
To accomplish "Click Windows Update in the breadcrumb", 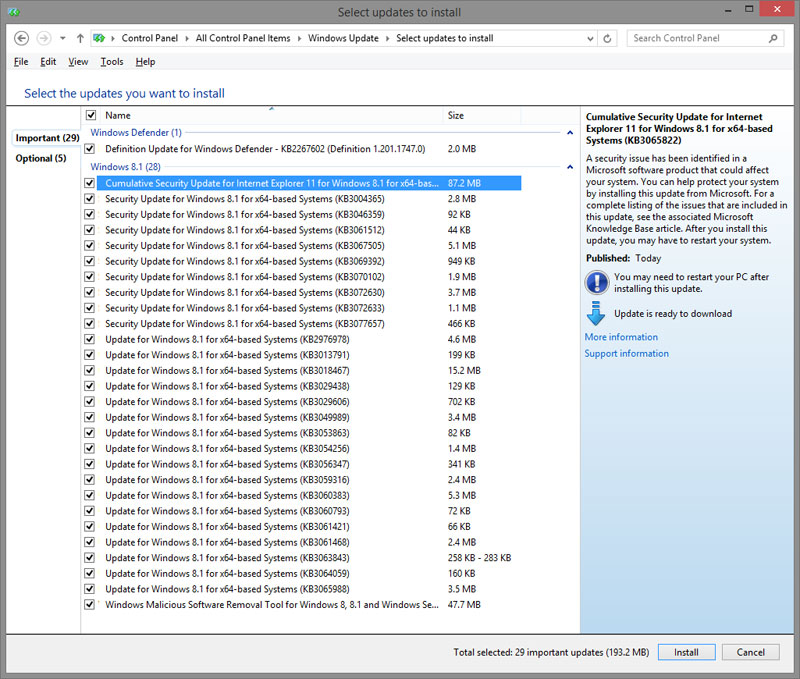I will pos(343,38).
